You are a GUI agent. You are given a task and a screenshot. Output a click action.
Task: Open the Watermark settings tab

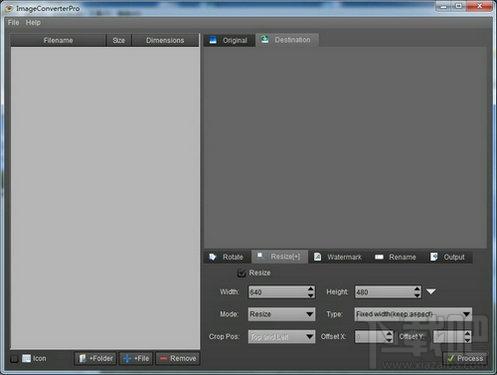click(338, 257)
